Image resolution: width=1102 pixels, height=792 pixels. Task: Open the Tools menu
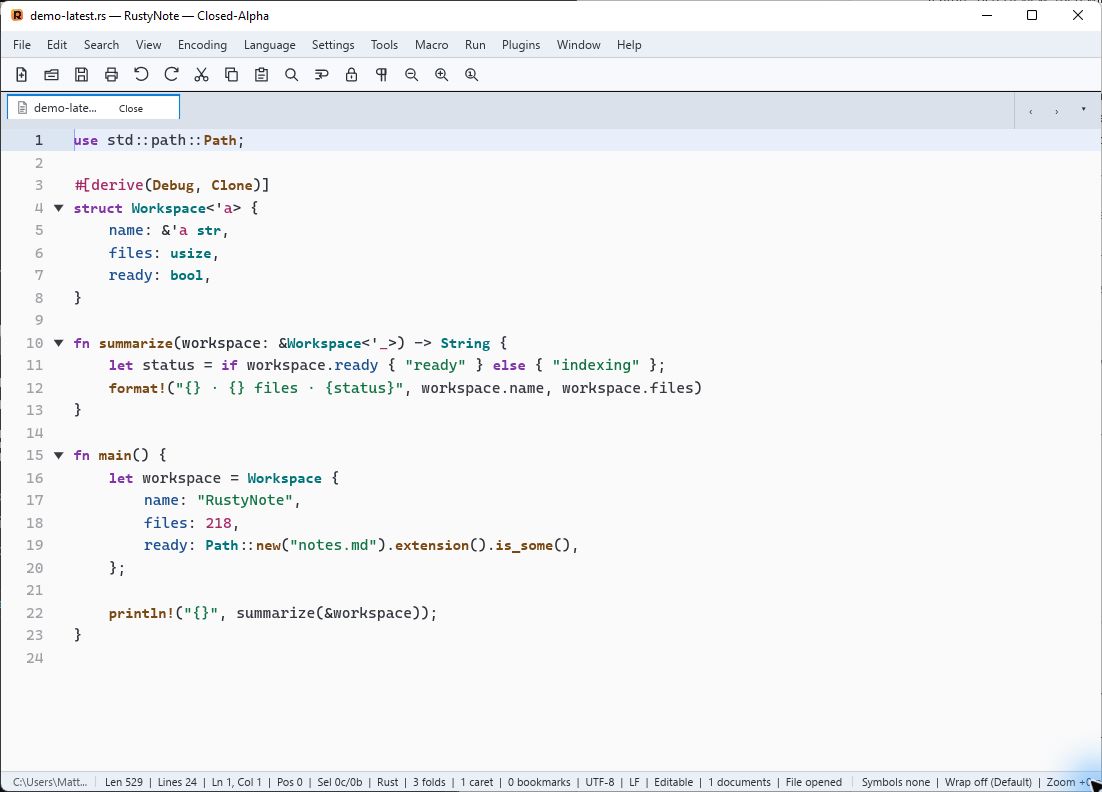(384, 44)
